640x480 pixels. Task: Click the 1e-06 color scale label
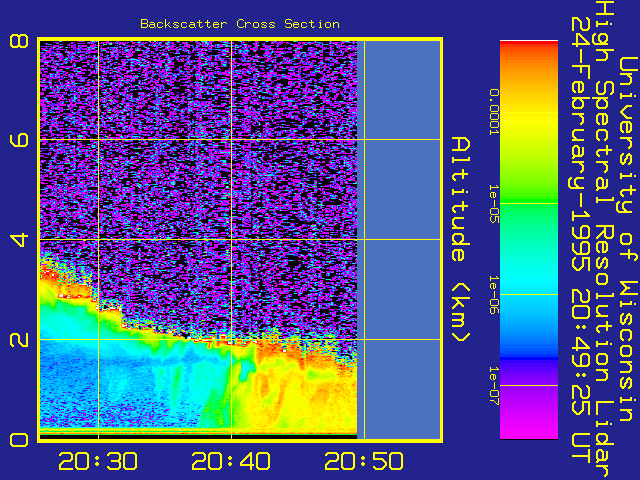494,295
